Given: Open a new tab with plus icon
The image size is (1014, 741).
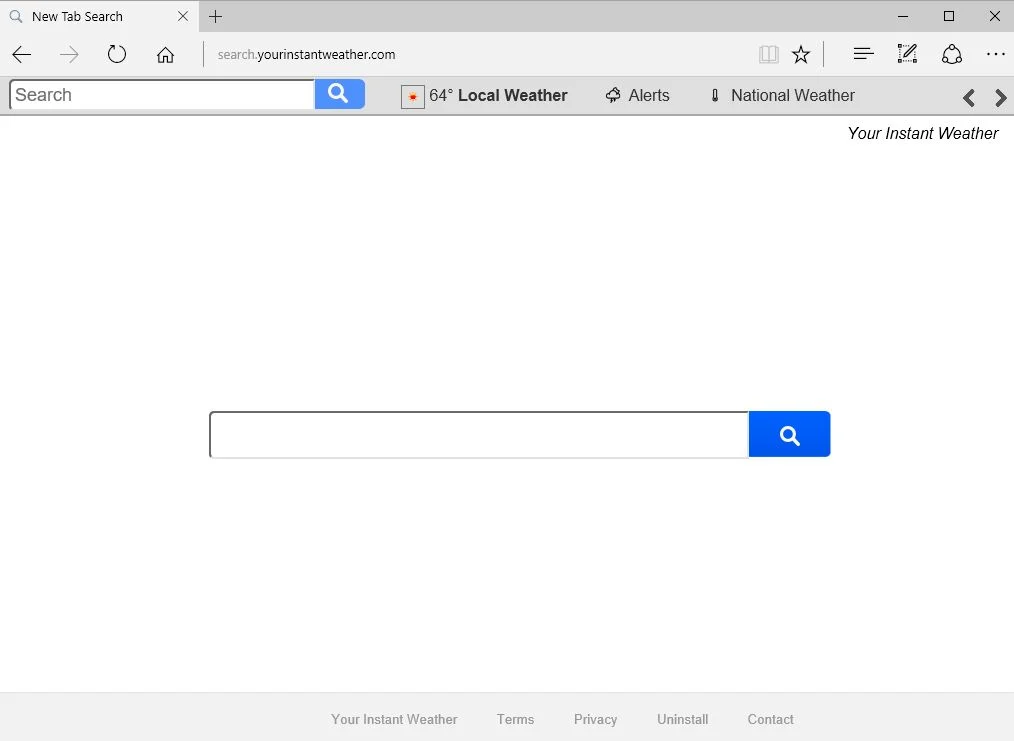Looking at the screenshot, I should pyautogui.click(x=215, y=16).
